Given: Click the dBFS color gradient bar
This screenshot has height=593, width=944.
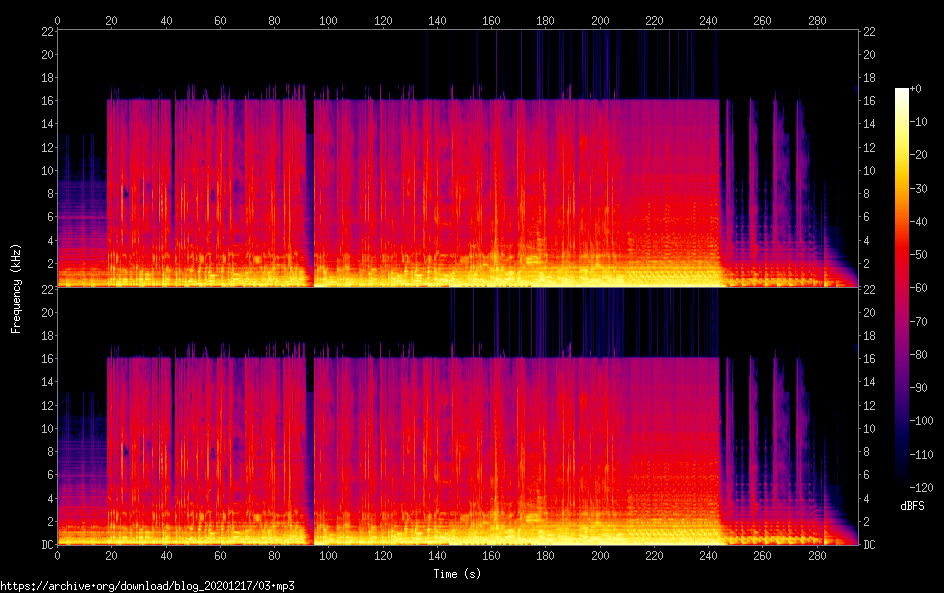Looking at the screenshot, I should point(901,288).
